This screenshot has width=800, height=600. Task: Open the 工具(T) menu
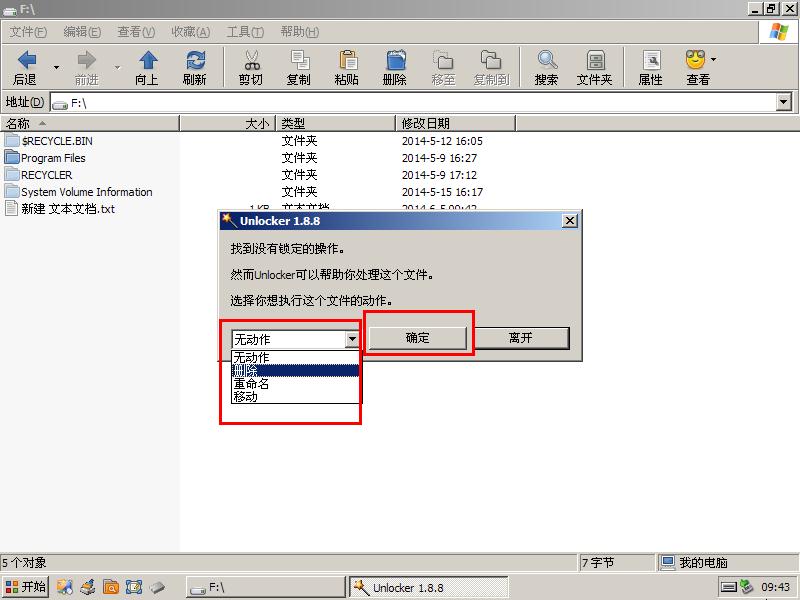(245, 32)
